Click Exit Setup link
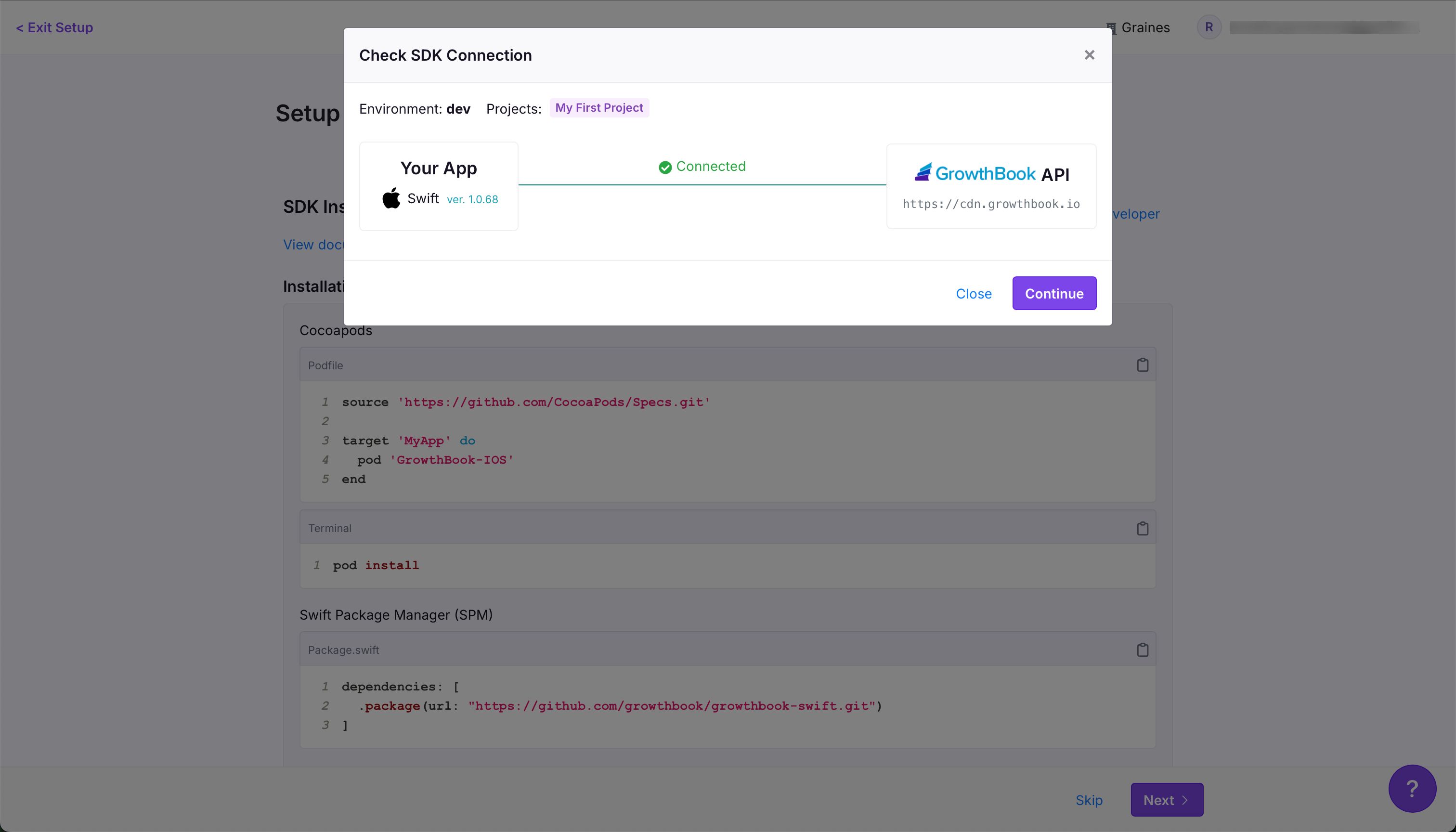Screen dimensions: 1456x832 coord(54,27)
